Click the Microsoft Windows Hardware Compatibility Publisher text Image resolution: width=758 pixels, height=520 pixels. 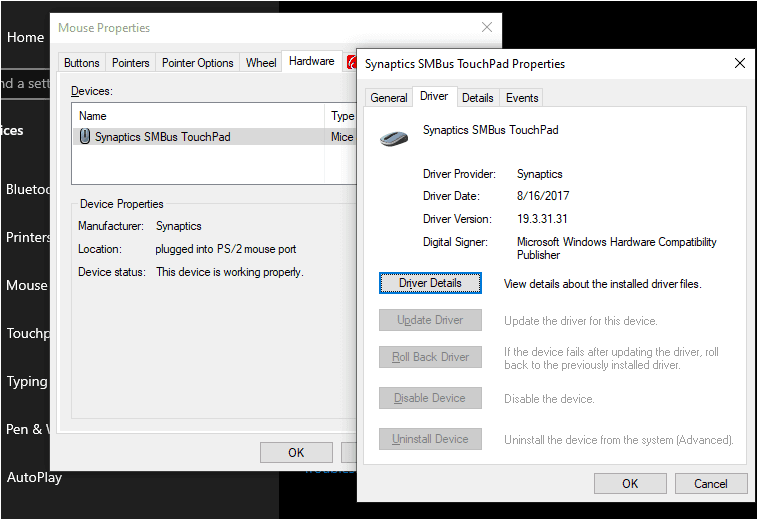click(x=616, y=248)
